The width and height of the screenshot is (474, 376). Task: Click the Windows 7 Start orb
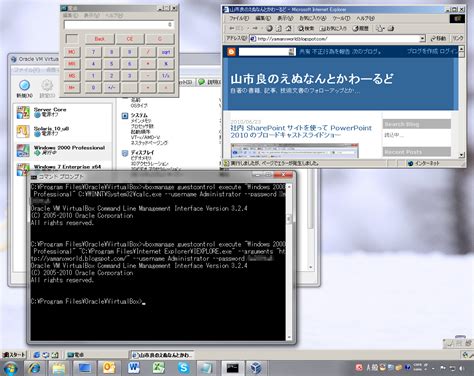click(x=10, y=368)
